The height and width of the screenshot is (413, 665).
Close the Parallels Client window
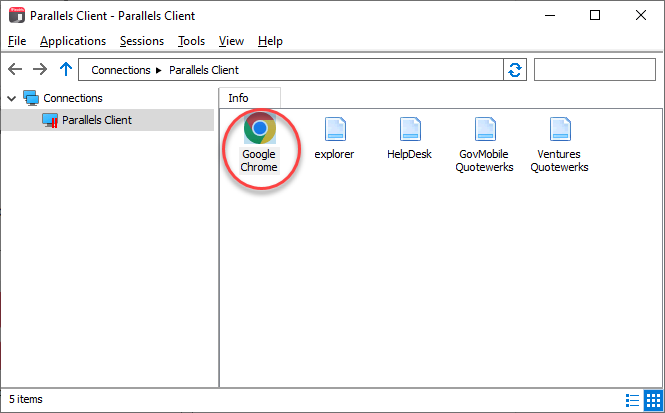tap(641, 15)
